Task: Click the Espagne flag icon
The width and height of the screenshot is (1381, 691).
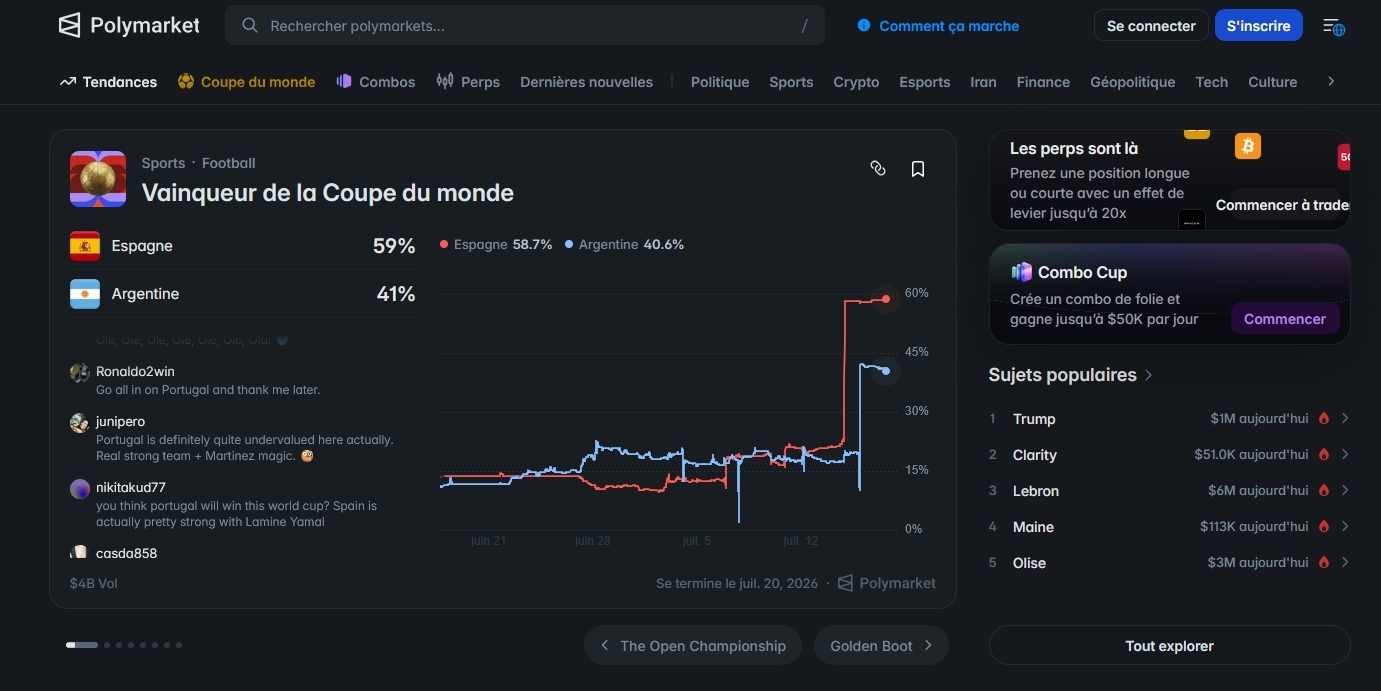Action: pyautogui.click(x=85, y=246)
